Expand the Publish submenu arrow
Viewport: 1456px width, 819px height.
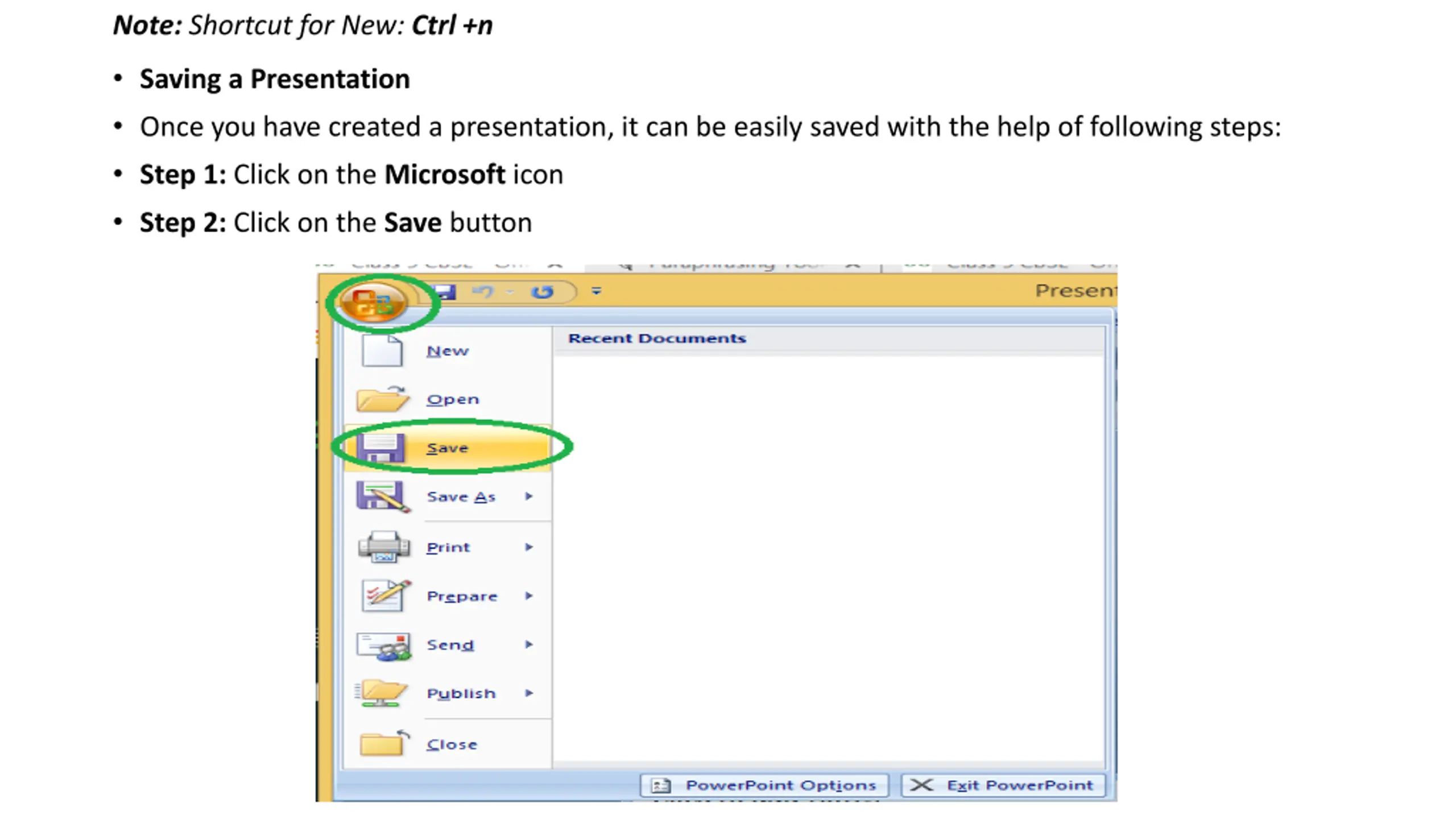point(529,693)
